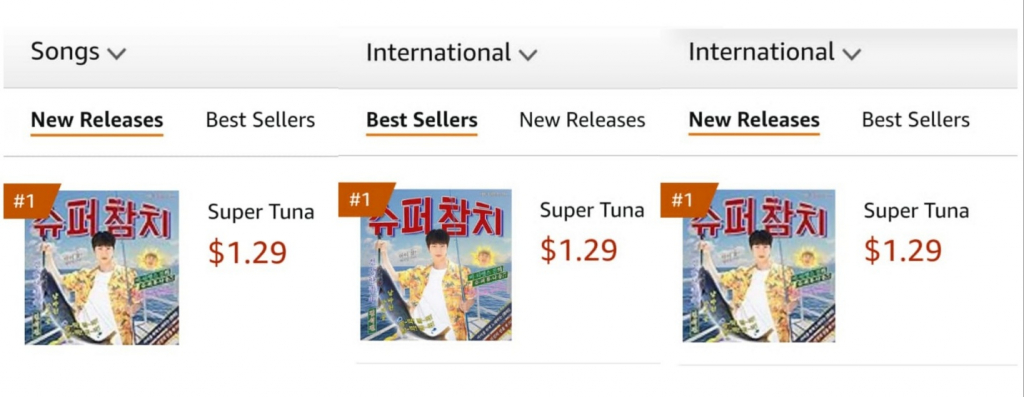Image resolution: width=1024 pixels, height=397 pixels.
Task: Select the underlined Best Sellers tab in the middle panel
Action: (x=422, y=120)
